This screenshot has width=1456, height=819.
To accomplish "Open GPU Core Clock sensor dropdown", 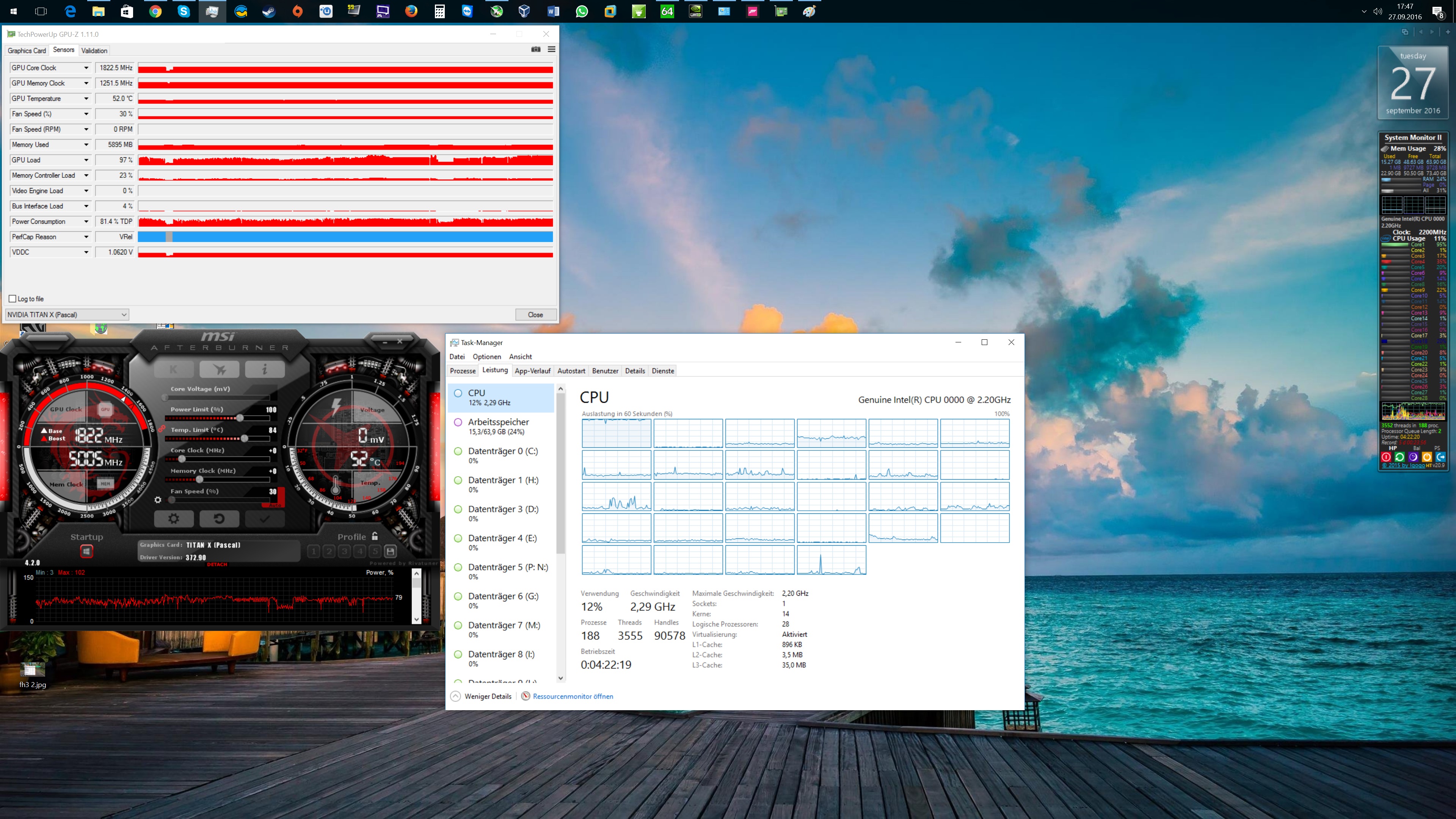I will [x=86, y=68].
